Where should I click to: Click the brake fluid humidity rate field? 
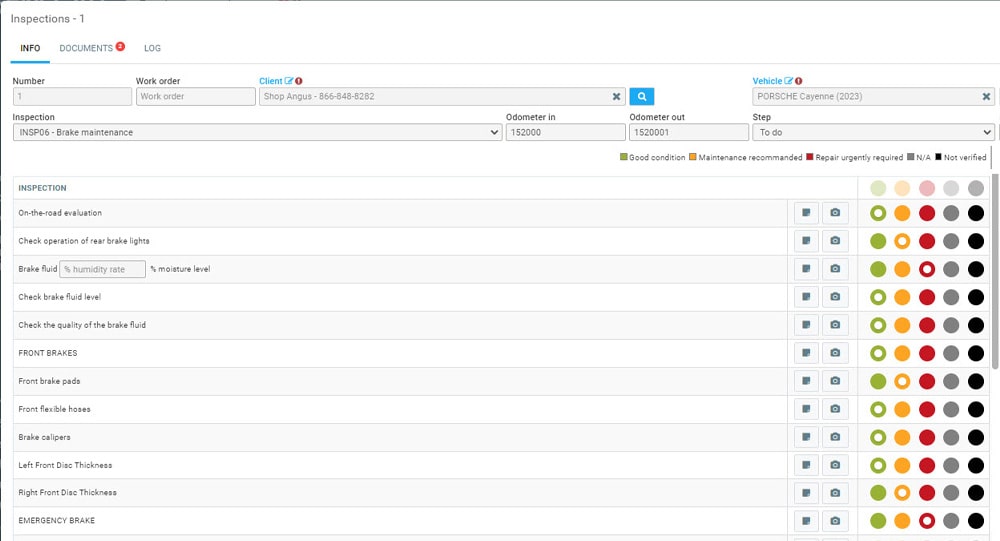click(x=103, y=269)
